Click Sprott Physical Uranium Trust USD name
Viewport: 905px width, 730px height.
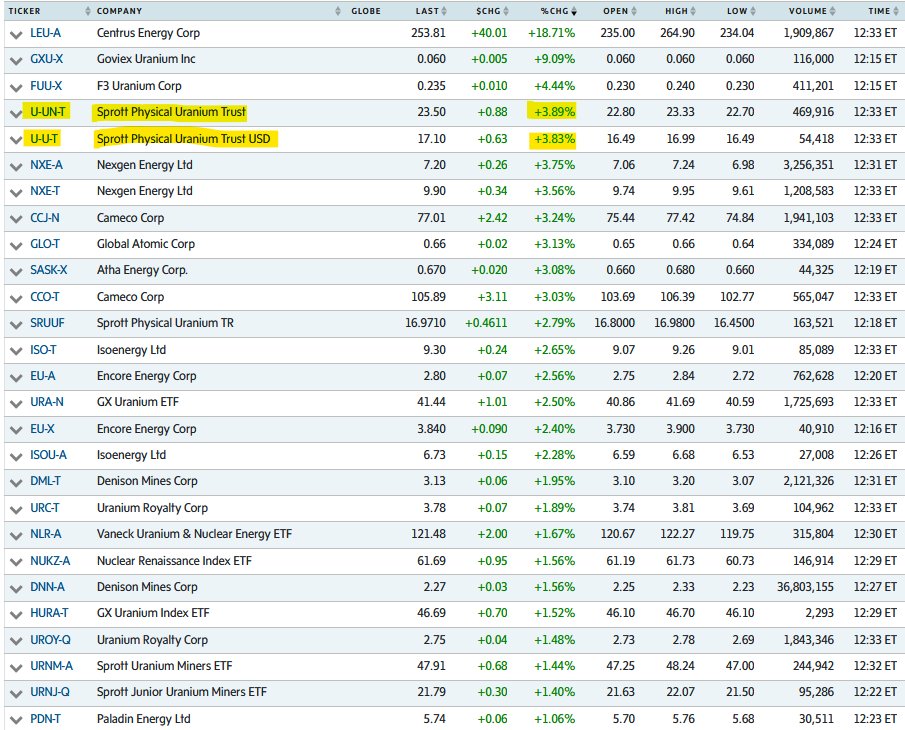coord(184,139)
